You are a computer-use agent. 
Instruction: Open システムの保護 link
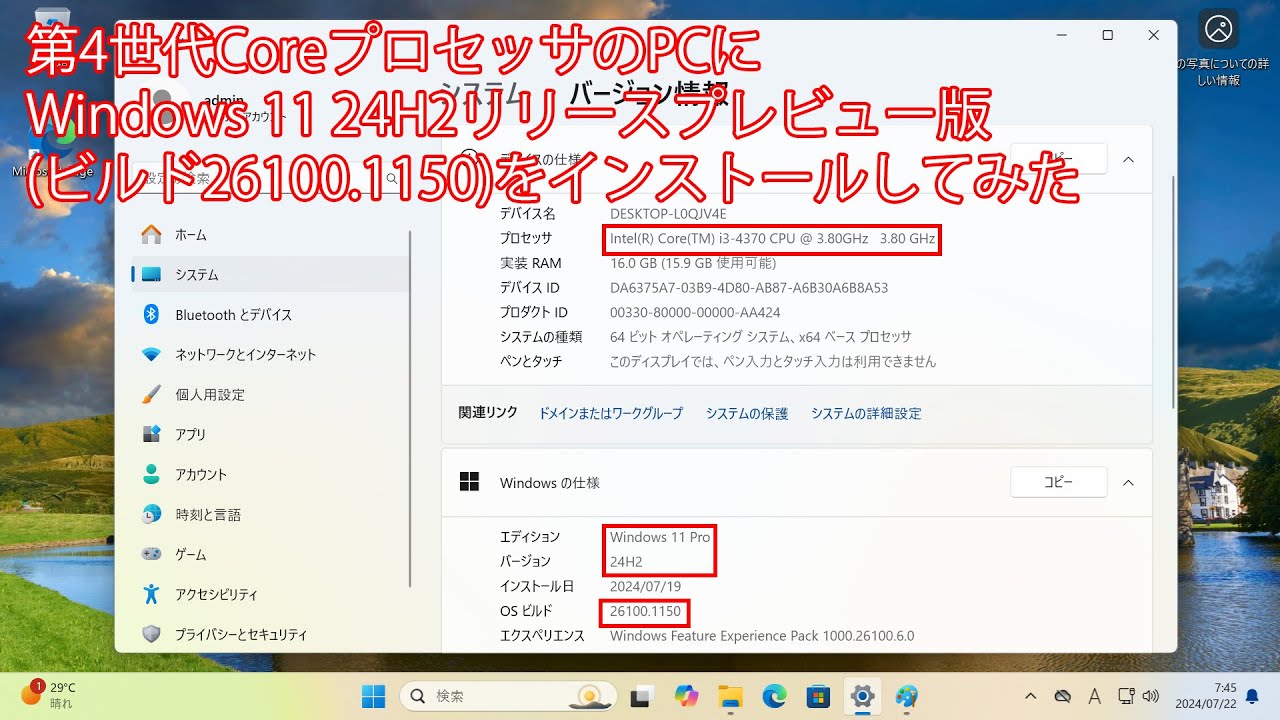coord(746,413)
